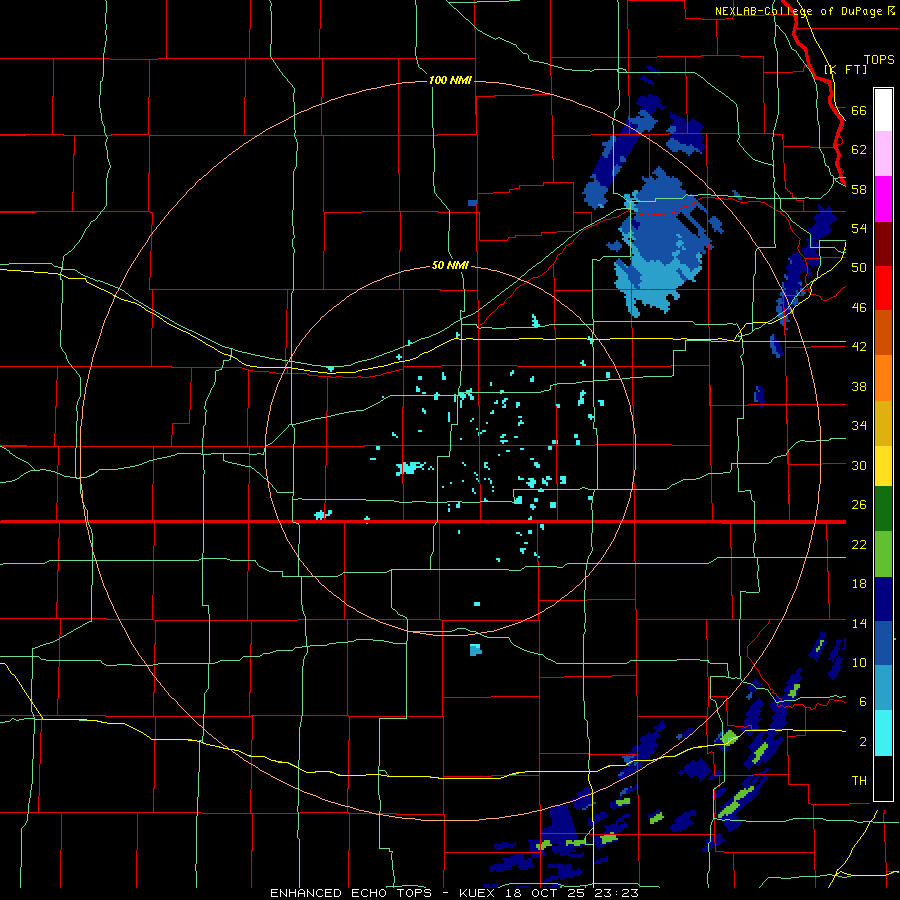Click the light green legend swatch
This screenshot has height=900, width=900.
click(883, 554)
